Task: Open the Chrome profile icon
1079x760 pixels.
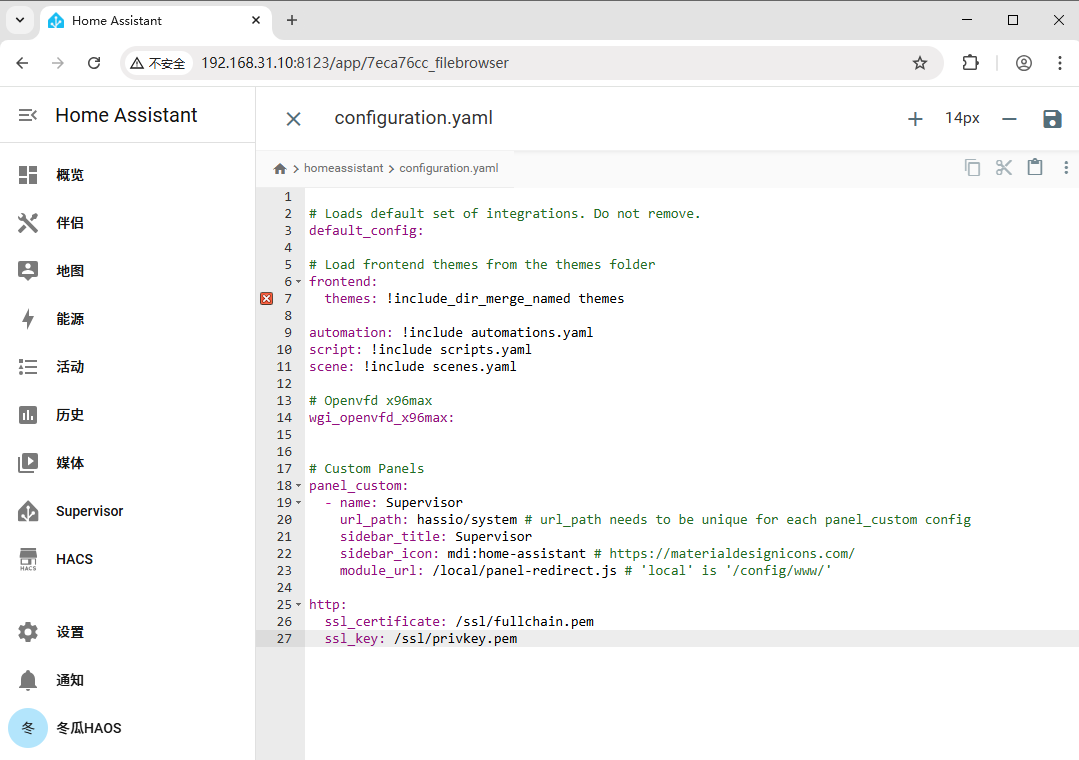Action: (x=1023, y=63)
